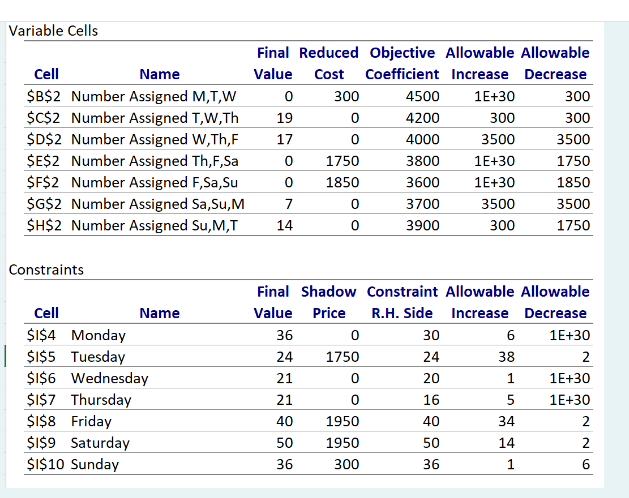The image size is (629, 498).
Task: Click cell reference $C$2
Action: [x=43, y=118]
